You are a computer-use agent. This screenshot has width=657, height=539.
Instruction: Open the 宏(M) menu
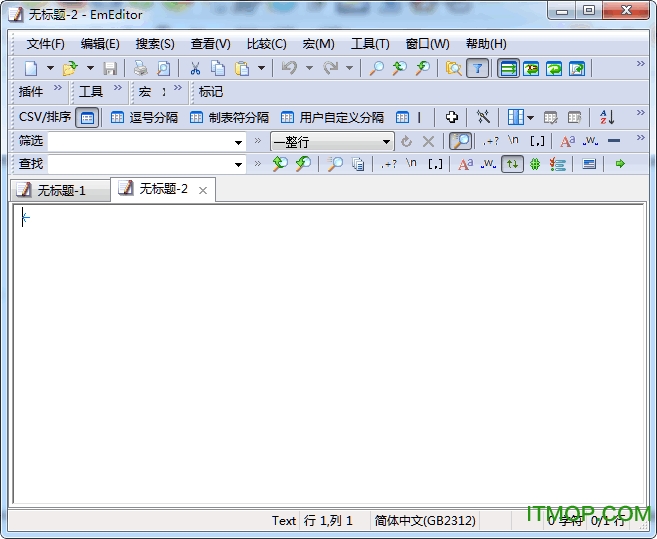318,44
